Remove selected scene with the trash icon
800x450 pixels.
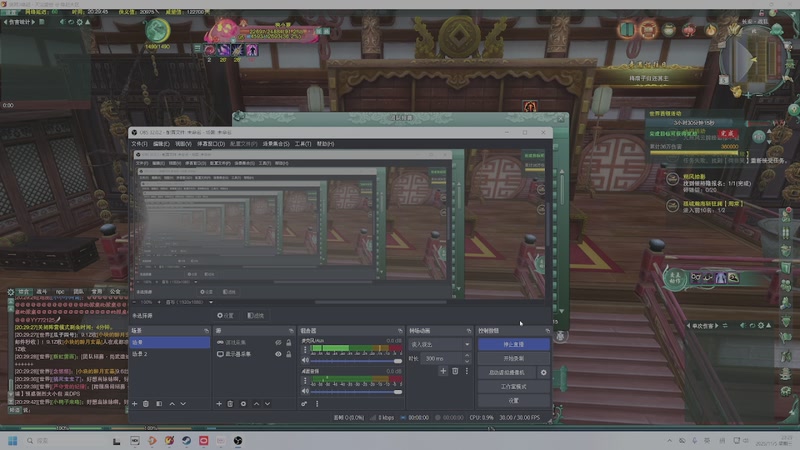tap(146, 404)
